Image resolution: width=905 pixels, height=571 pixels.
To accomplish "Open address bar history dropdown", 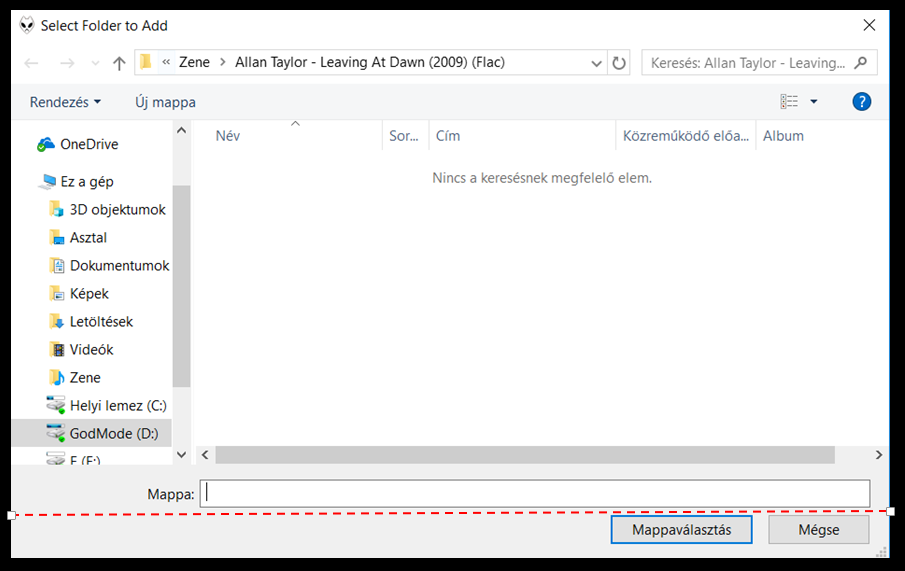I will 597,63.
